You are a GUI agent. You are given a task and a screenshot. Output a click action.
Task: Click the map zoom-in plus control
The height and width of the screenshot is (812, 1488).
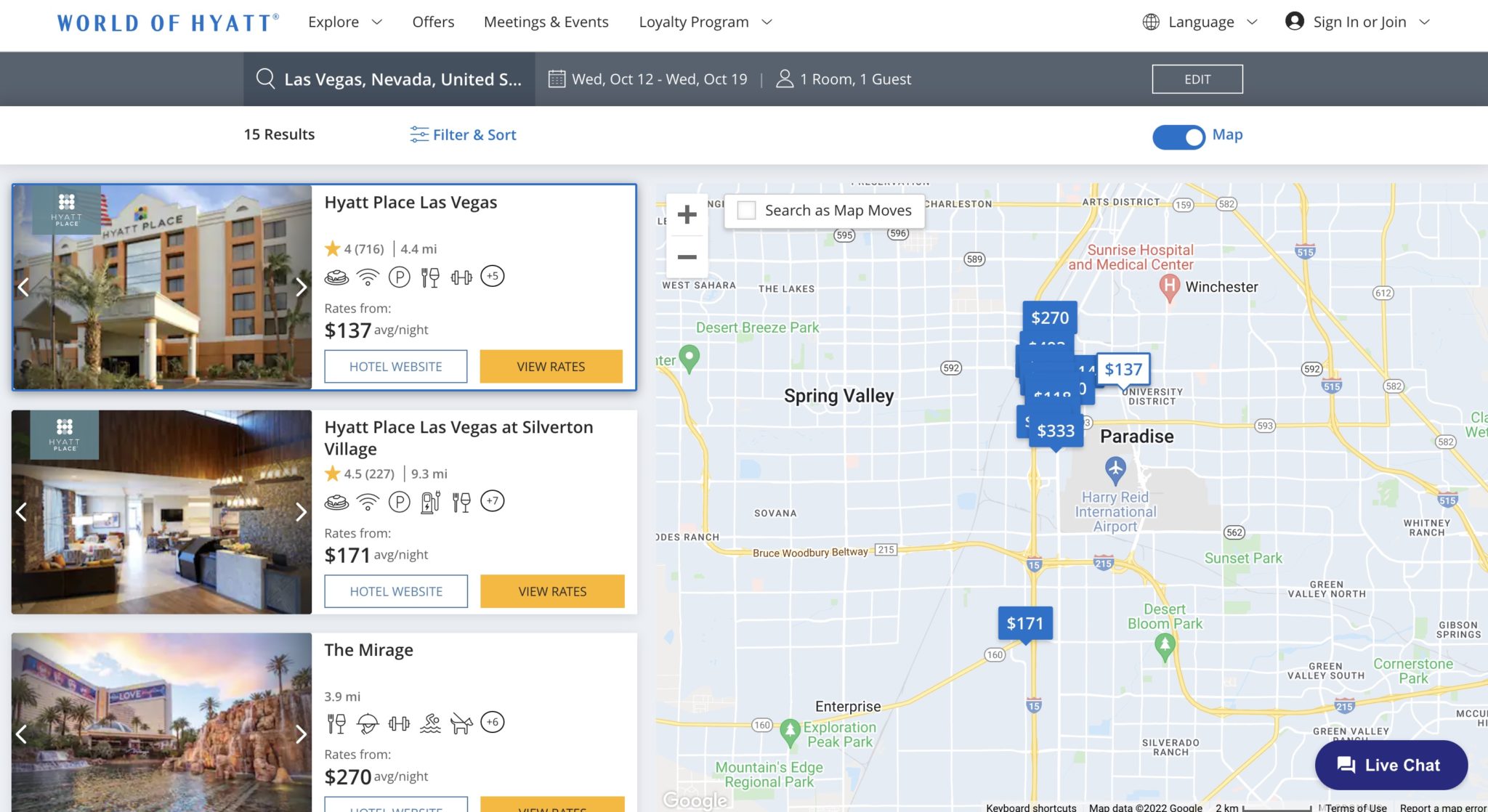pos(686,214)
